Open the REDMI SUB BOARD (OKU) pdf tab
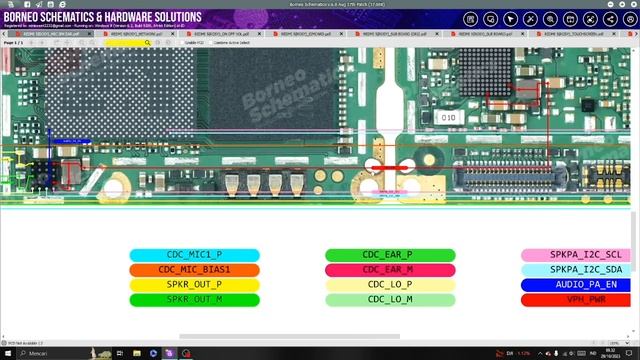This screenshot has width=640, height=360. click(395, 34)
